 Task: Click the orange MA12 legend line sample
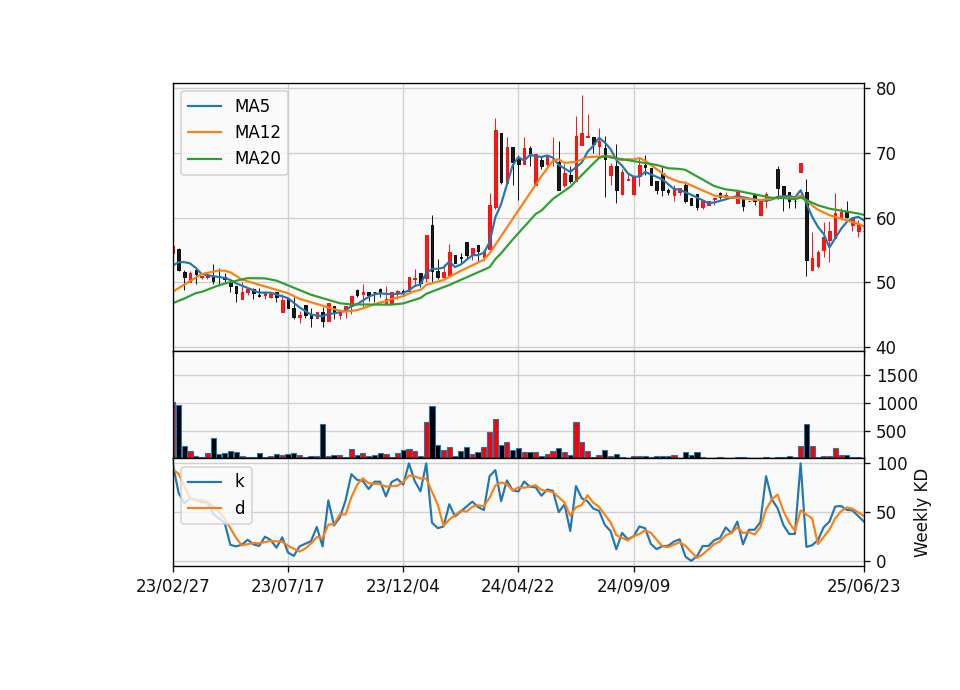204,132
